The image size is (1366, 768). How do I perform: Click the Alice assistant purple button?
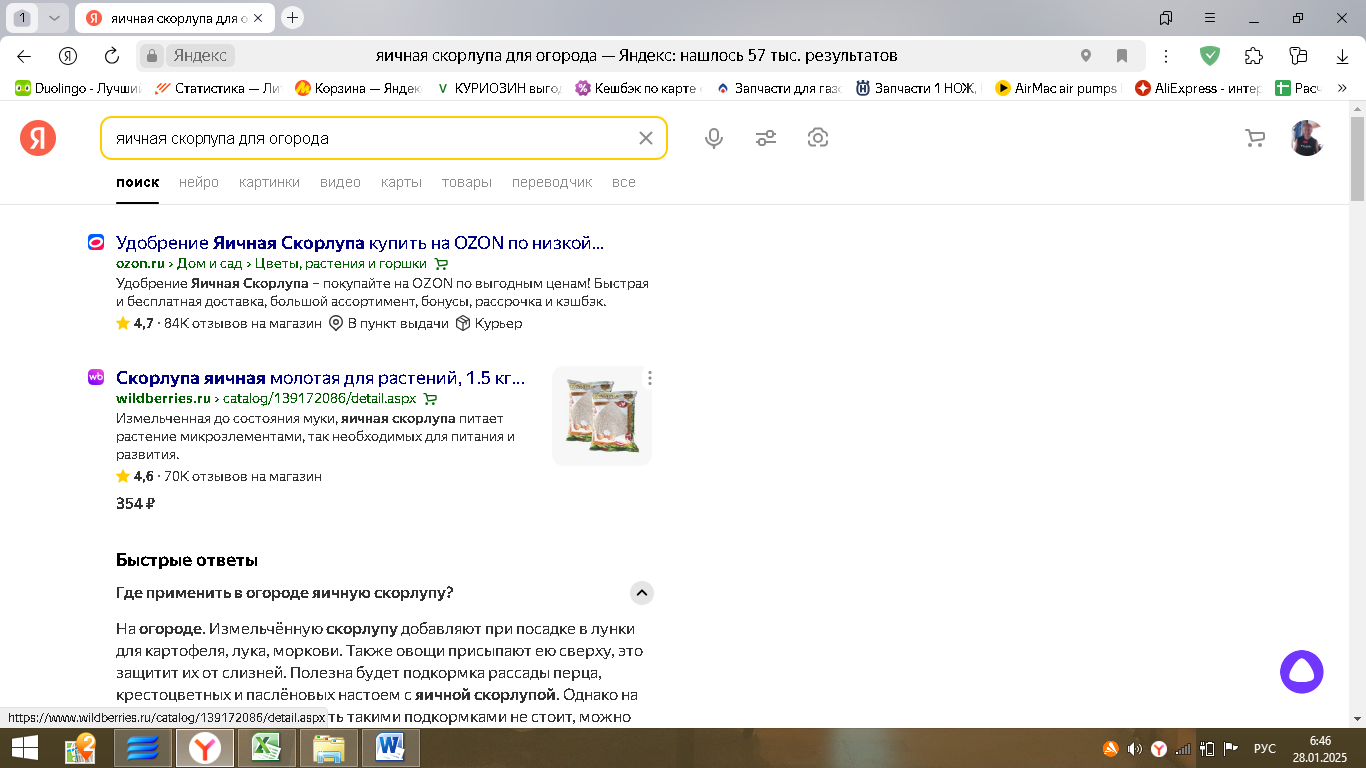pos(1301,672)
